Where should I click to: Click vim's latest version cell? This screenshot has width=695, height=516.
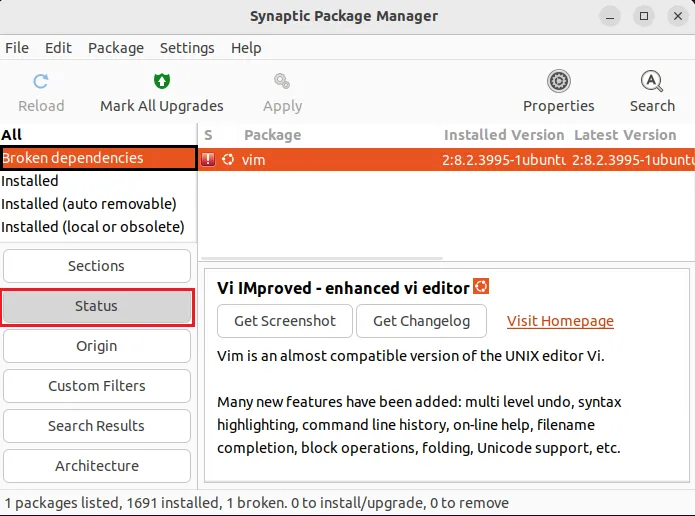click(633, 160)
